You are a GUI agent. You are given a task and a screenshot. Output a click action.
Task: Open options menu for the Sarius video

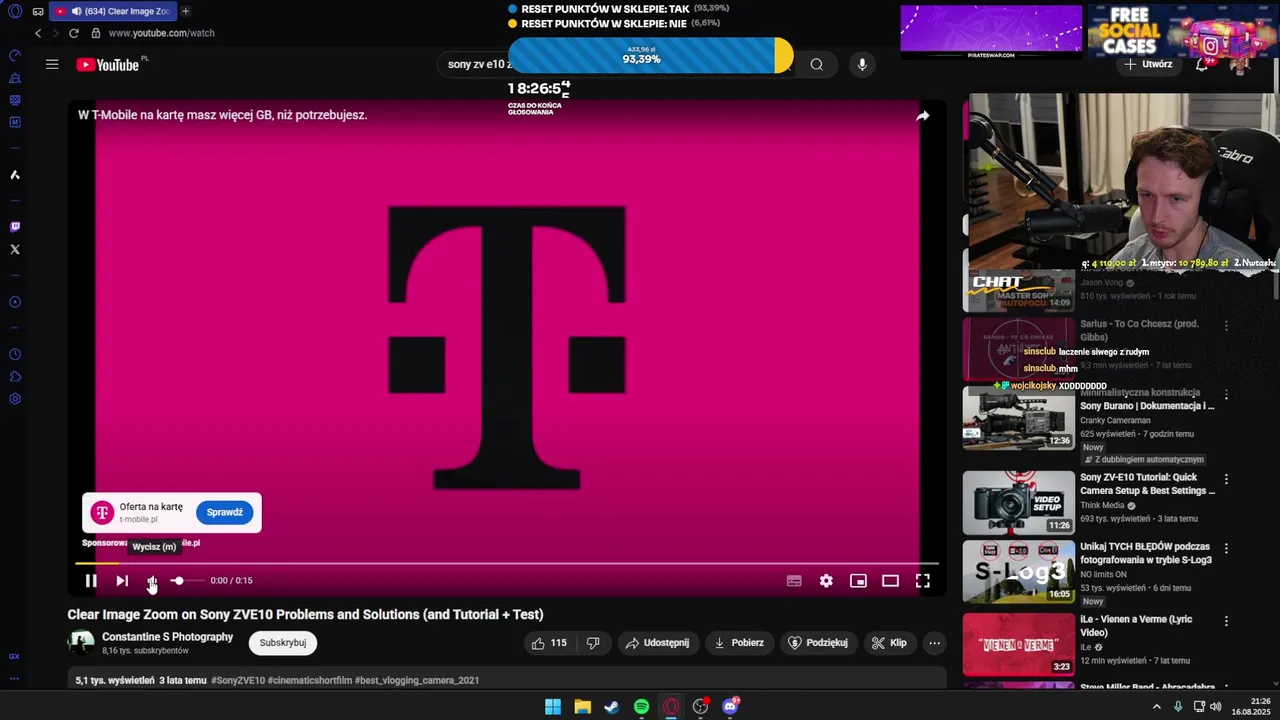coord(1226,326)
